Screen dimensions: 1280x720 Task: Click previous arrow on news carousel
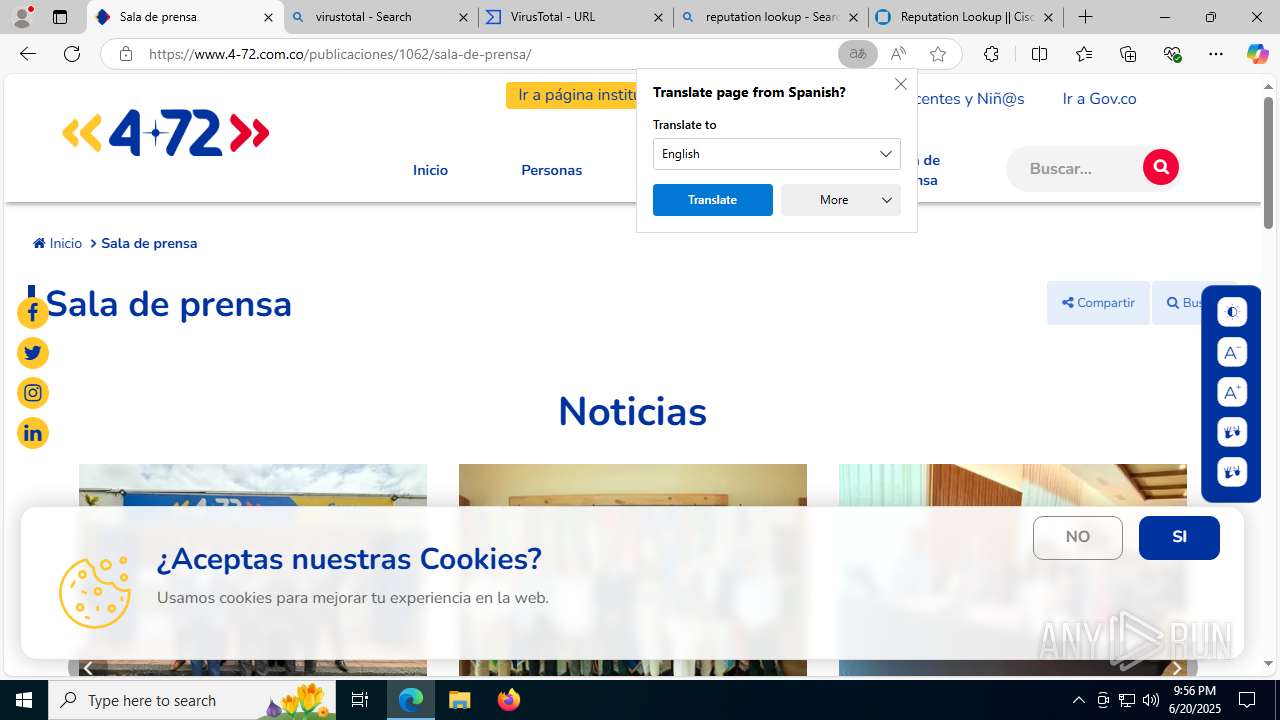[x=88, y=667]
